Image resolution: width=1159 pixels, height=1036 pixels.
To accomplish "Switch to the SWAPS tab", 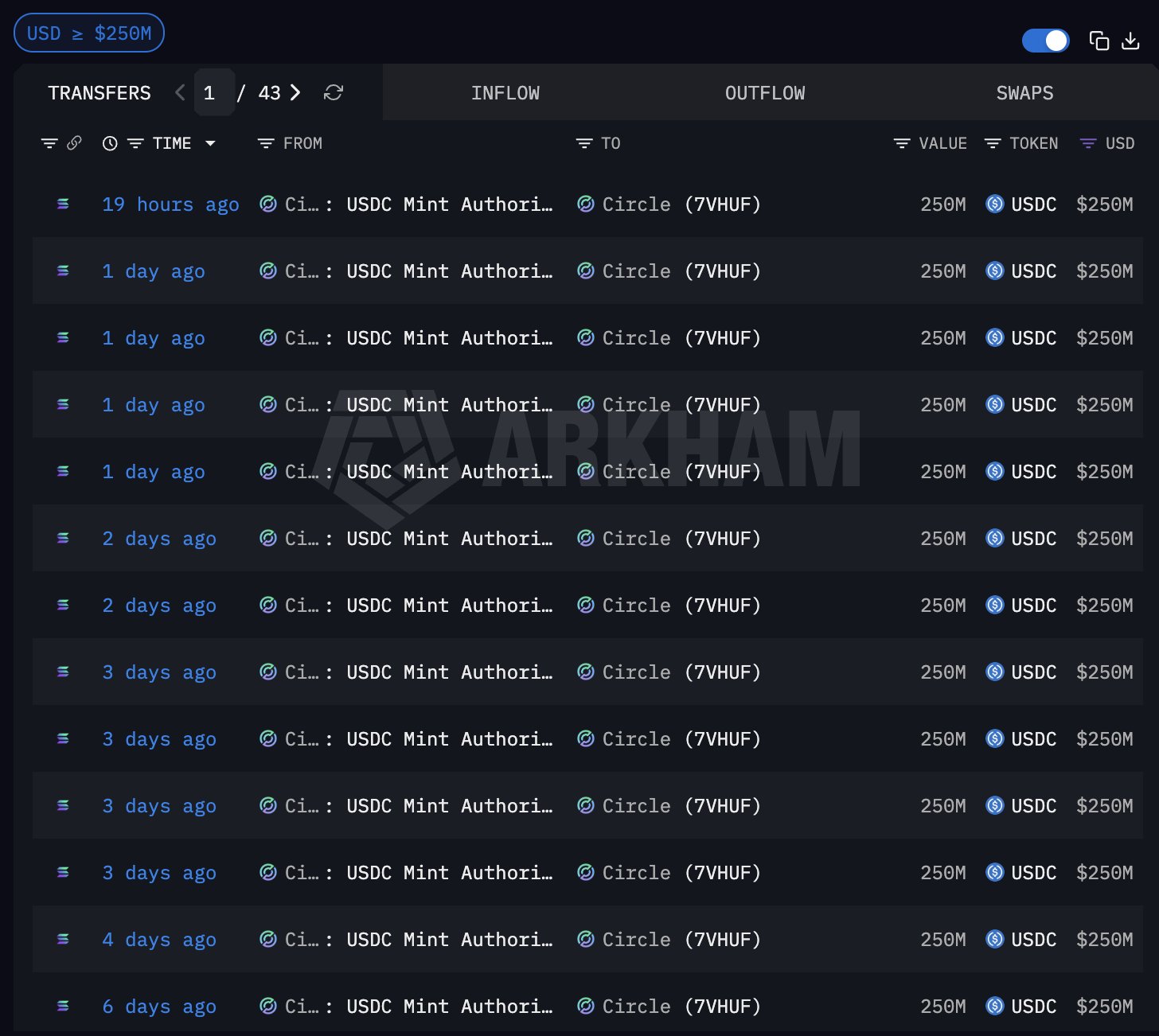I will point(1025,93).
